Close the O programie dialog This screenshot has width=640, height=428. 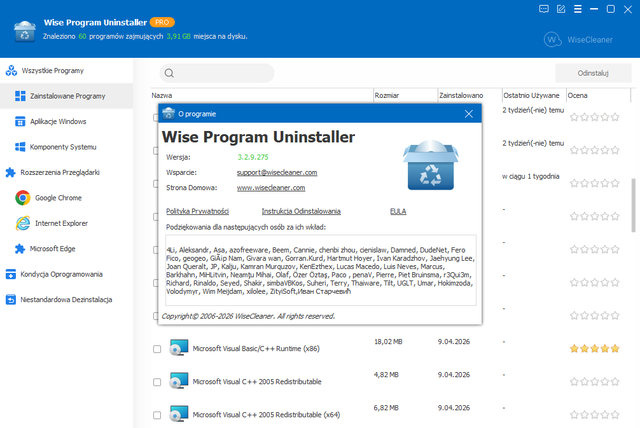pos(469,114)
